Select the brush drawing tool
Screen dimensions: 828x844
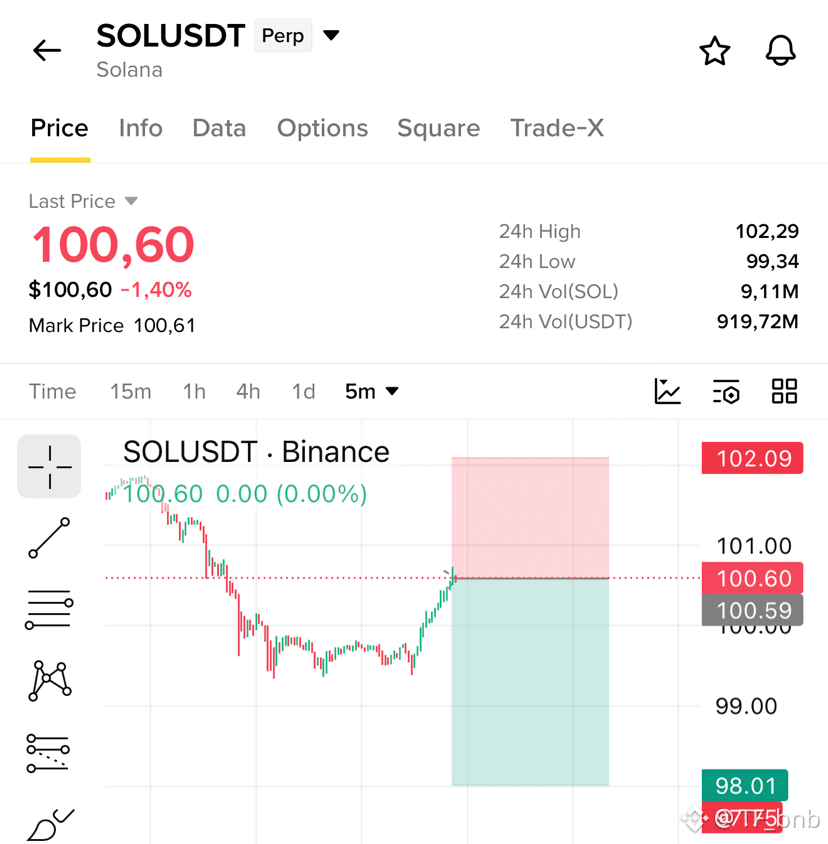coord(50,825)
